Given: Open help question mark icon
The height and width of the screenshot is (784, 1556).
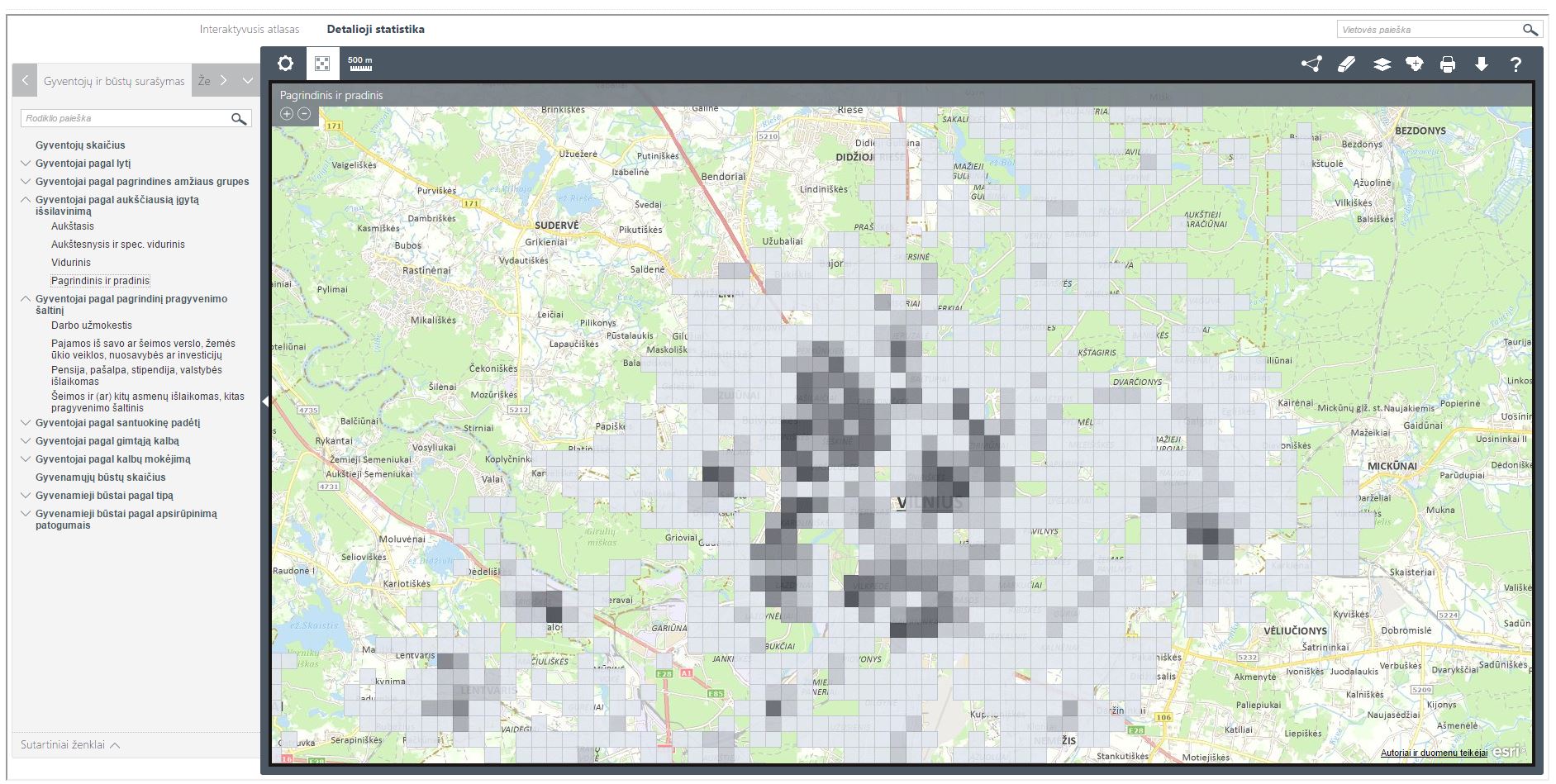Looking at the screenshot, I should click(x=1516, y=64).
